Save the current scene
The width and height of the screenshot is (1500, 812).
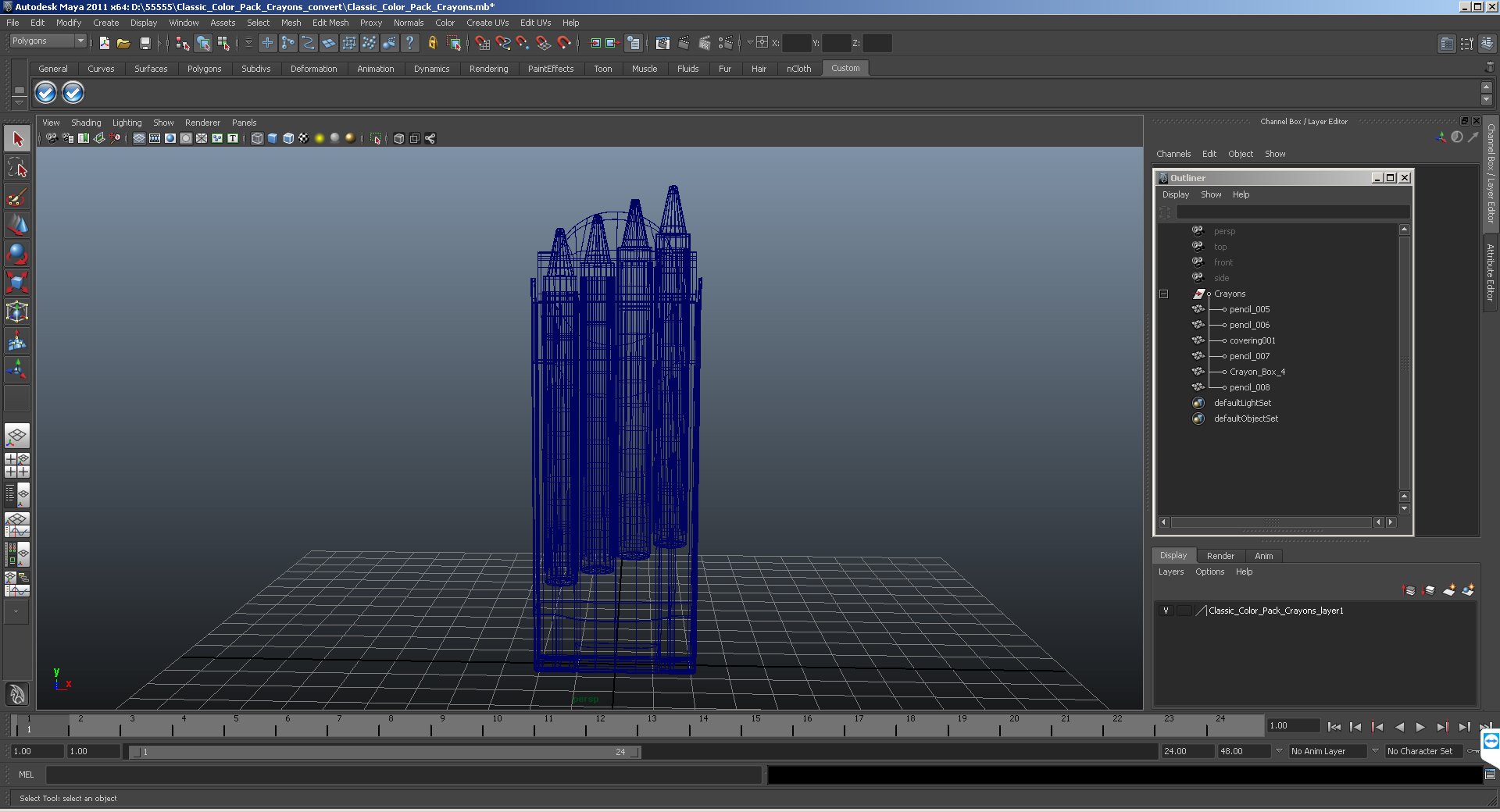145,43
